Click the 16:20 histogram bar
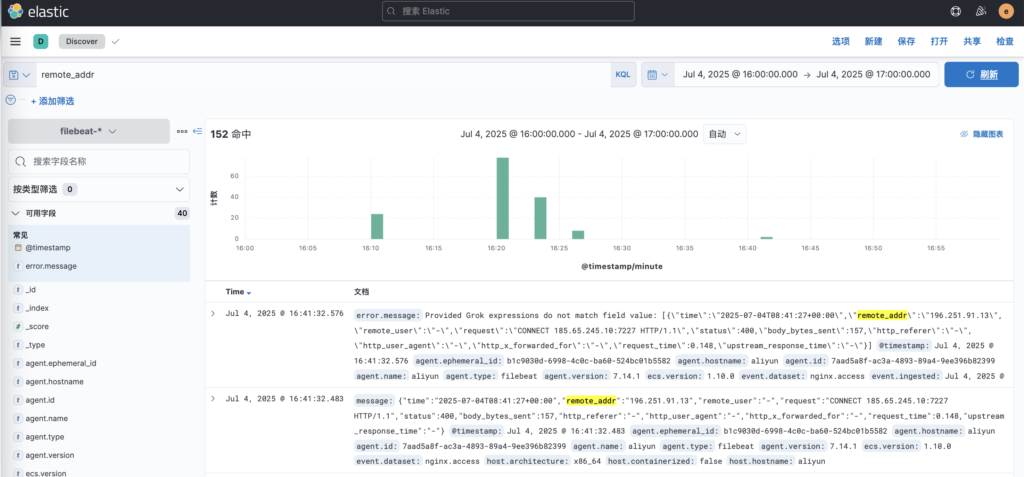The width and height of the screenshot is (1024, 477). [x=503, y=198]
